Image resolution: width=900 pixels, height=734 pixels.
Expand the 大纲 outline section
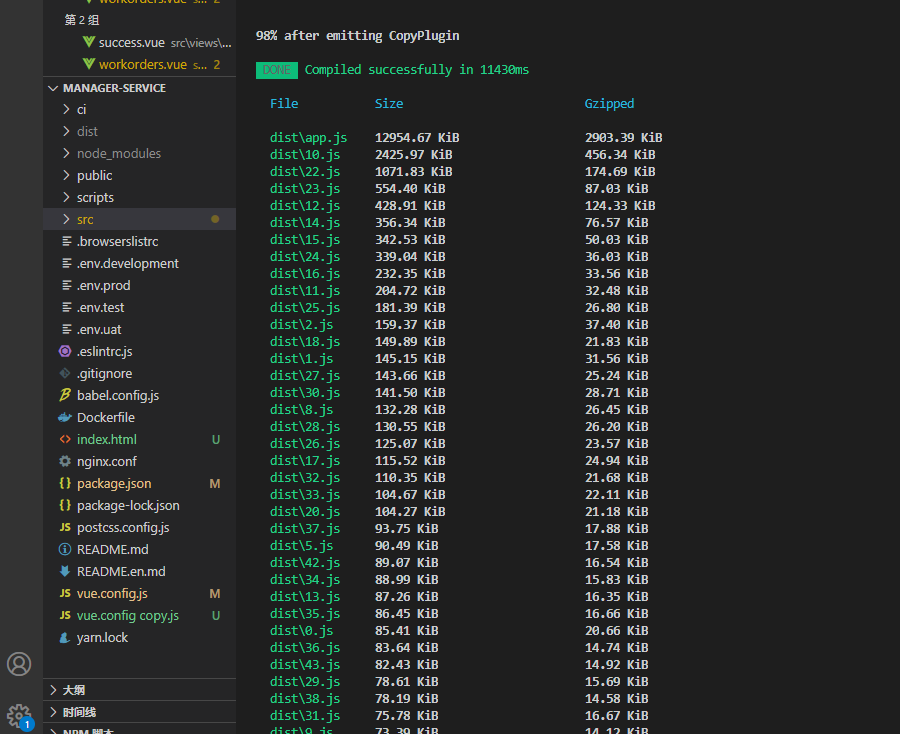click(53, 690)
